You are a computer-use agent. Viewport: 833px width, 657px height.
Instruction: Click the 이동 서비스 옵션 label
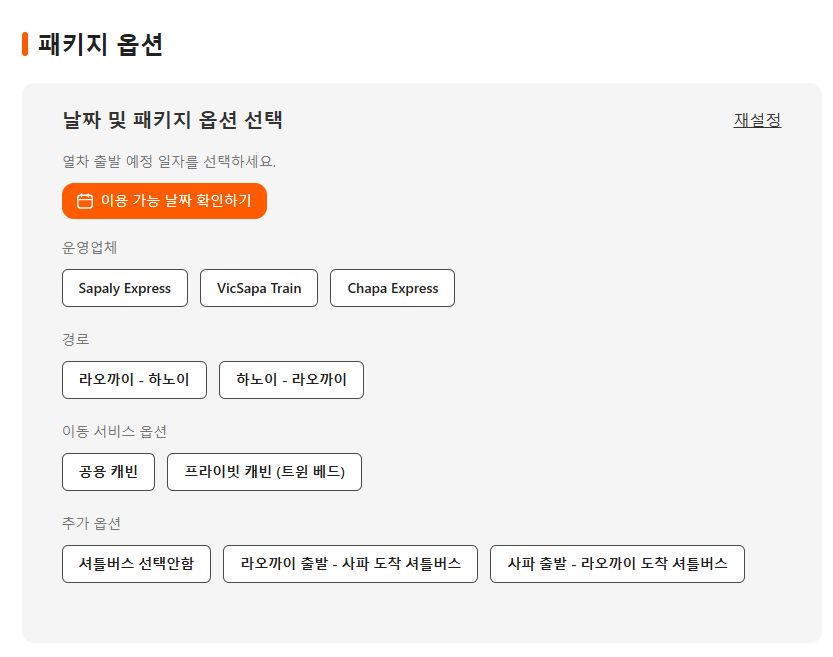click(x=114, y=431)
